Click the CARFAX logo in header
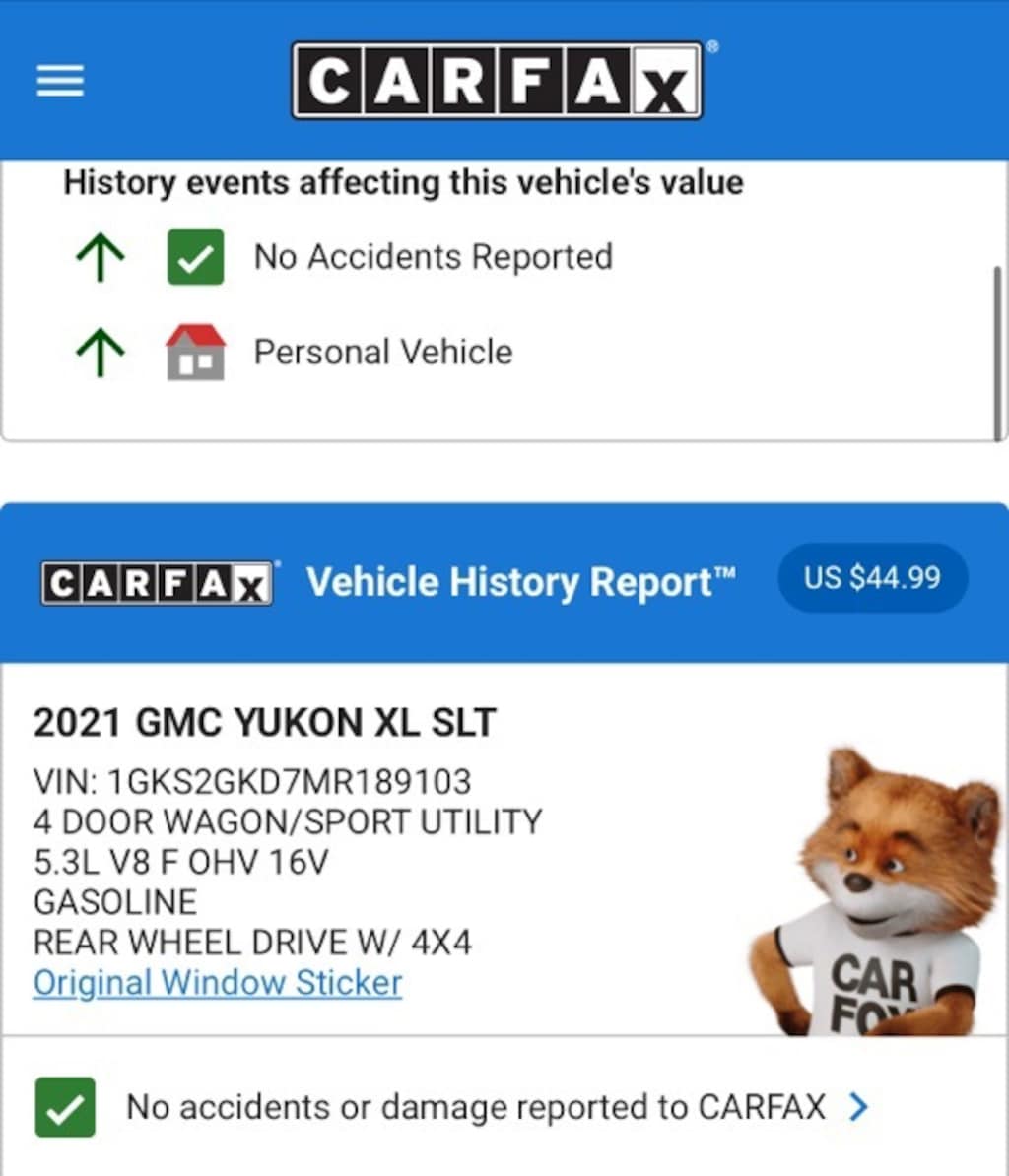 (498, 80)
